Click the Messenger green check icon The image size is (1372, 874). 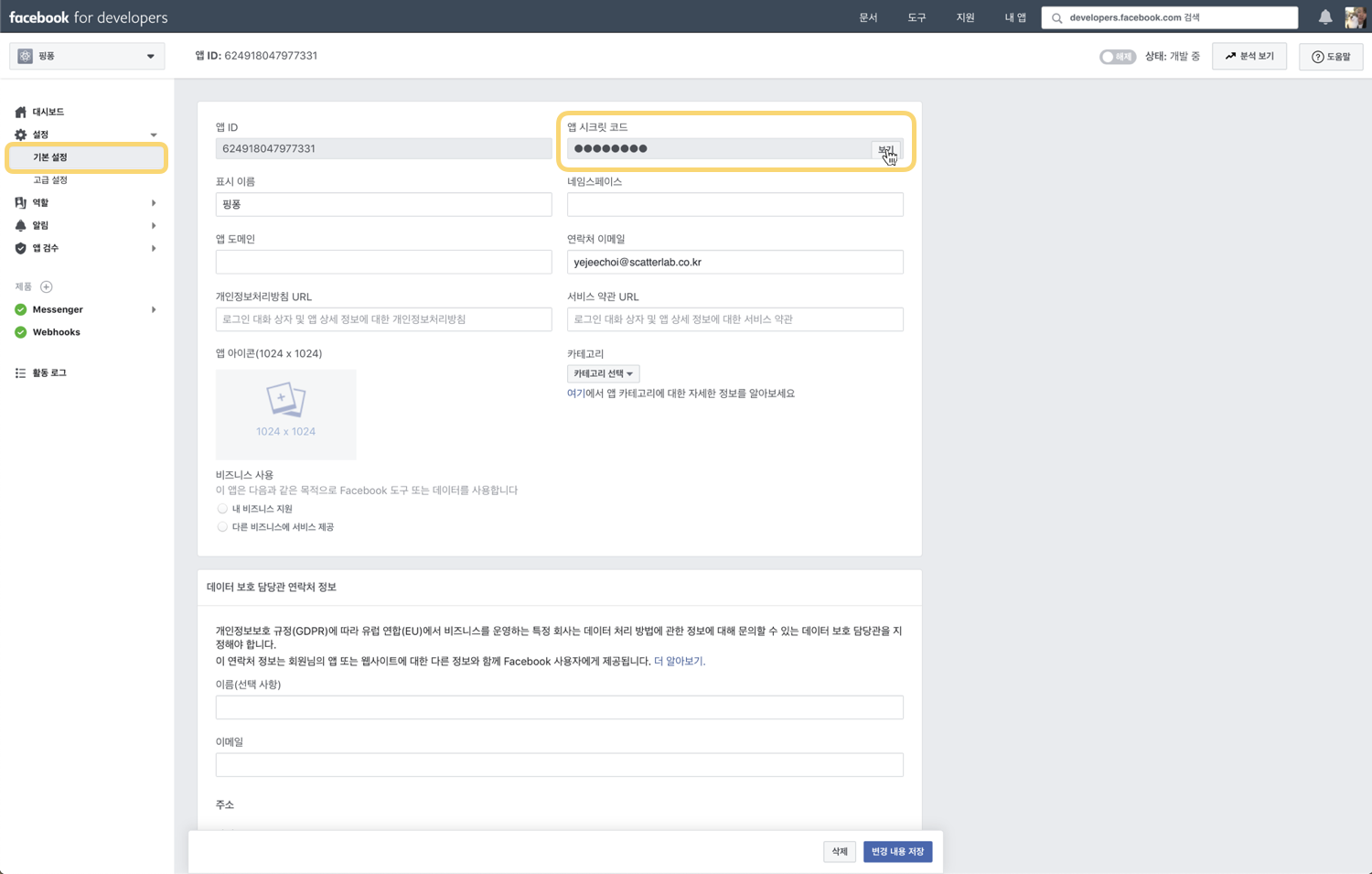(20, 309)
